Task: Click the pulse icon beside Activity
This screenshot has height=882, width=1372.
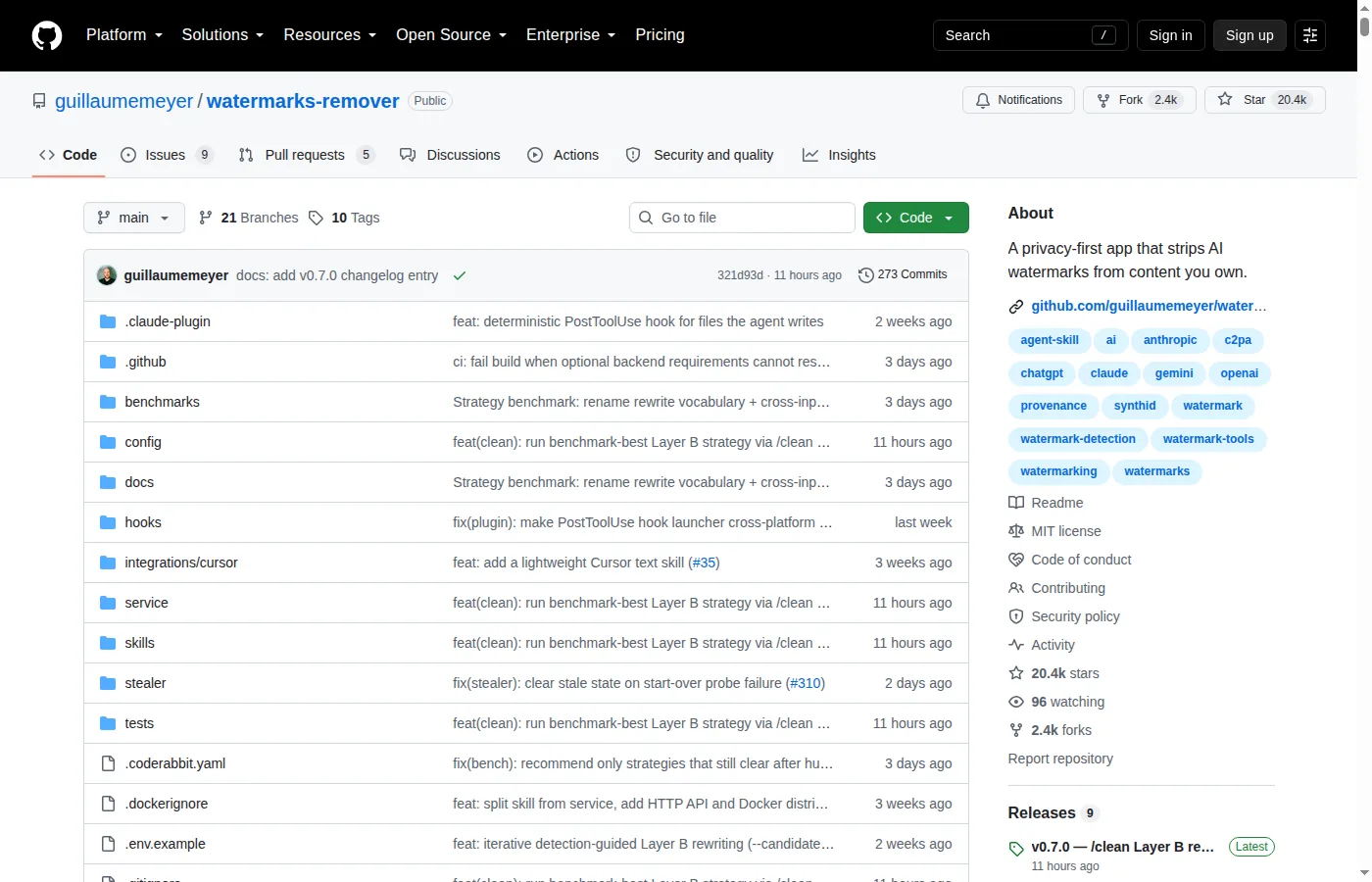Action: pos(1016,645)
